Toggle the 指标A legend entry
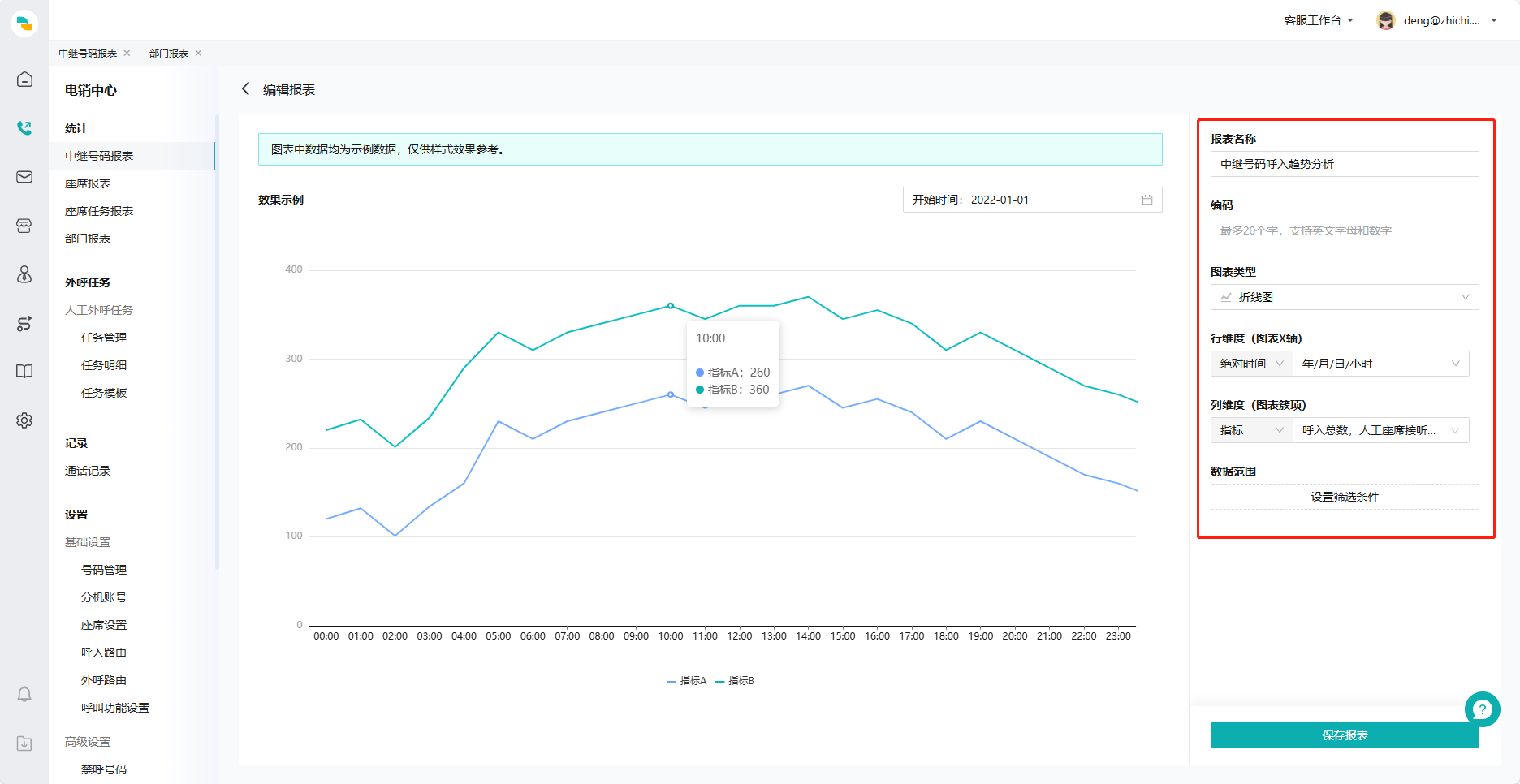 click(686, 681)
